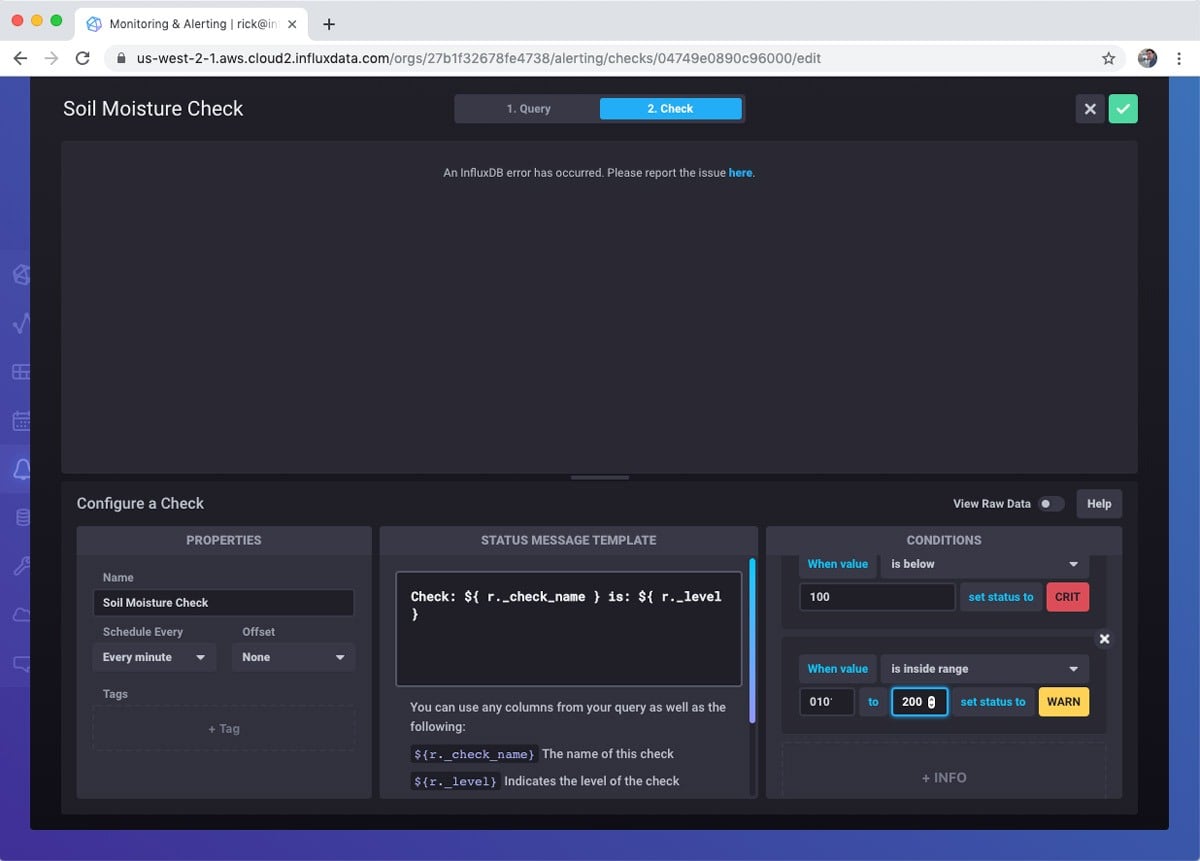The image size is (1200, 861).
Task: Bookmark the page with the star icon
Action: 1109,58
